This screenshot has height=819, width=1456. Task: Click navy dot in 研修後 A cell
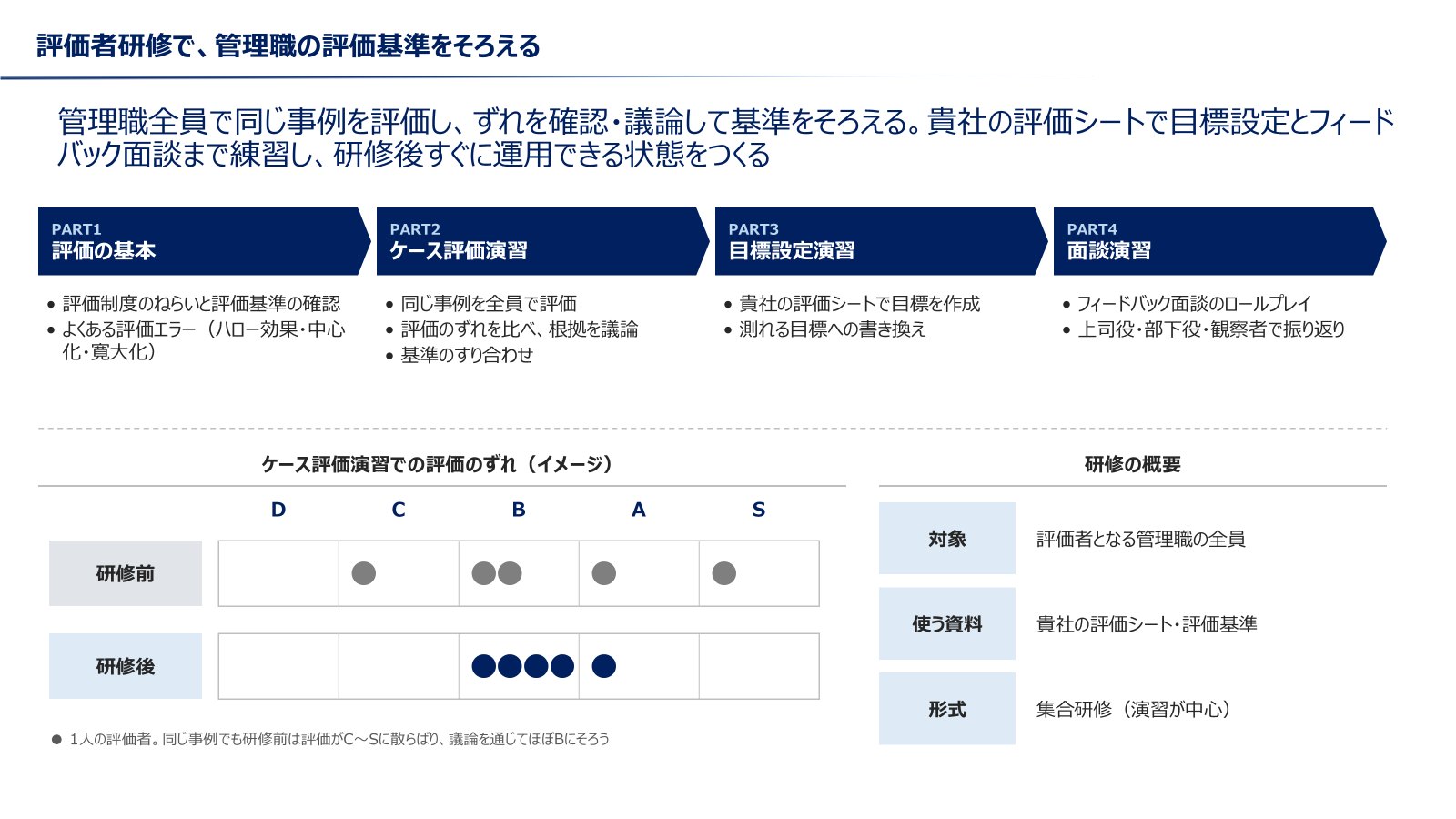[604, 666]
